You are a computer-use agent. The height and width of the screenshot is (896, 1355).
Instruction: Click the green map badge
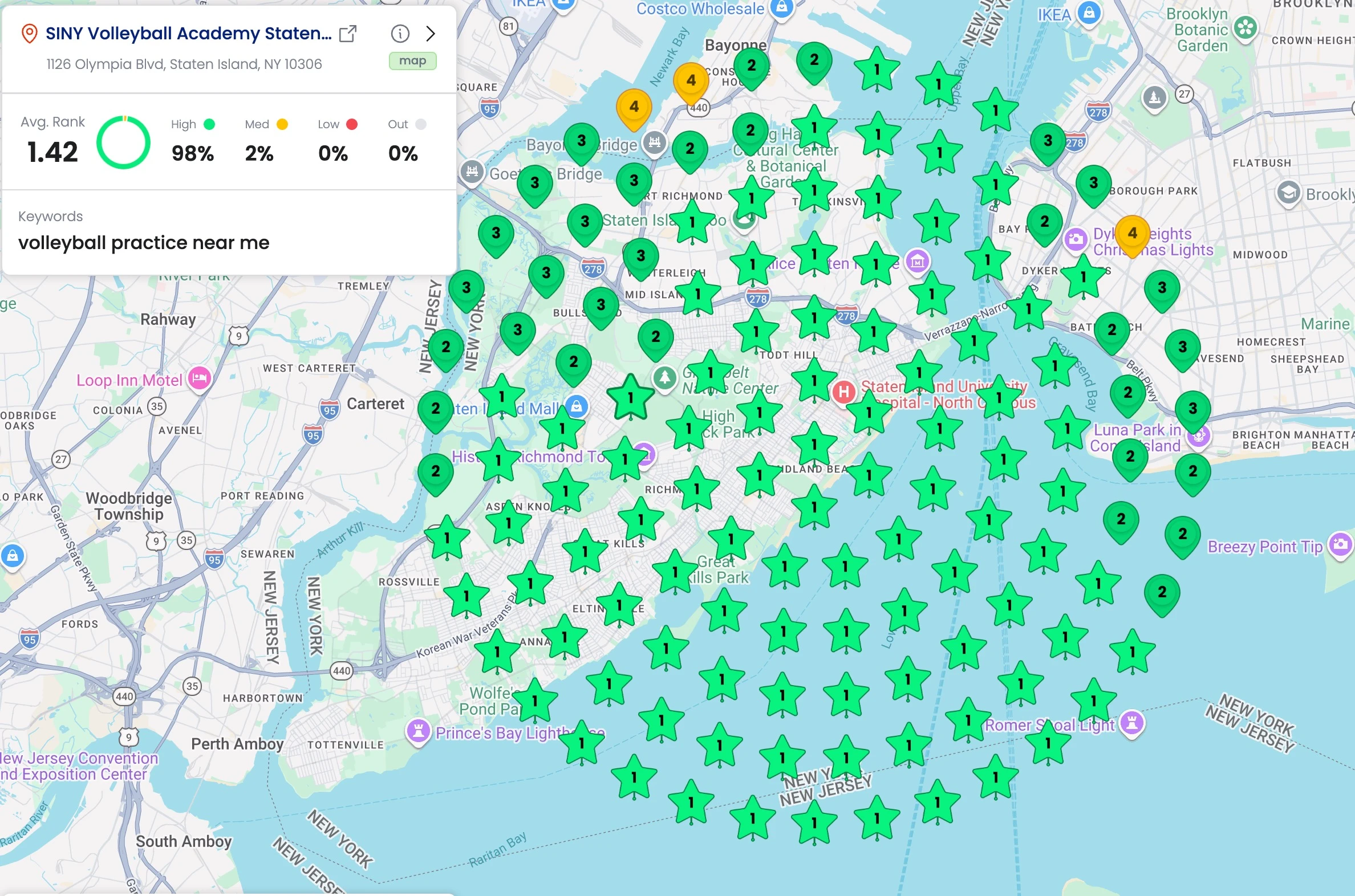coord(412,60)
